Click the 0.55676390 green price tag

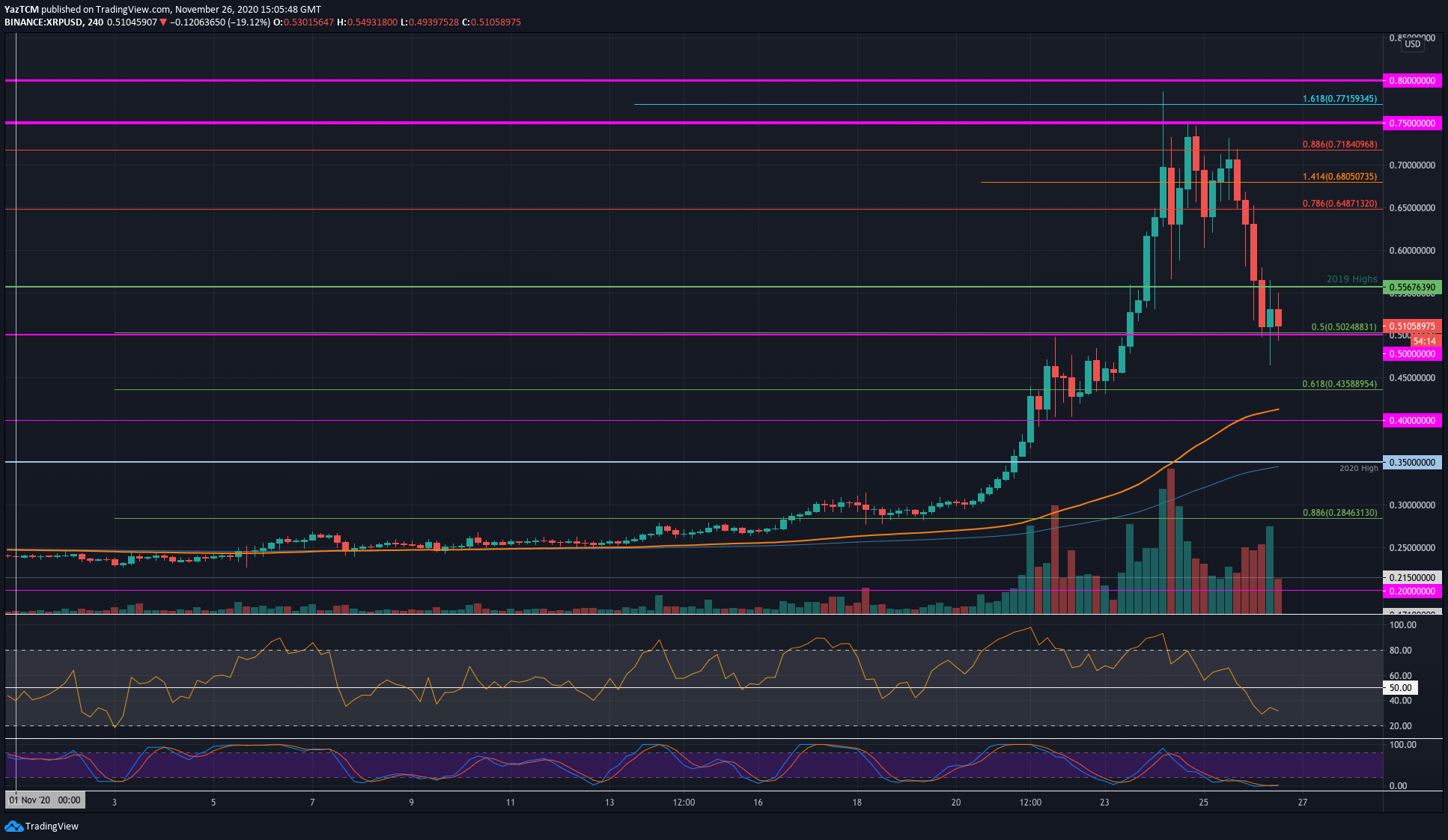[x=1411, y=287]
